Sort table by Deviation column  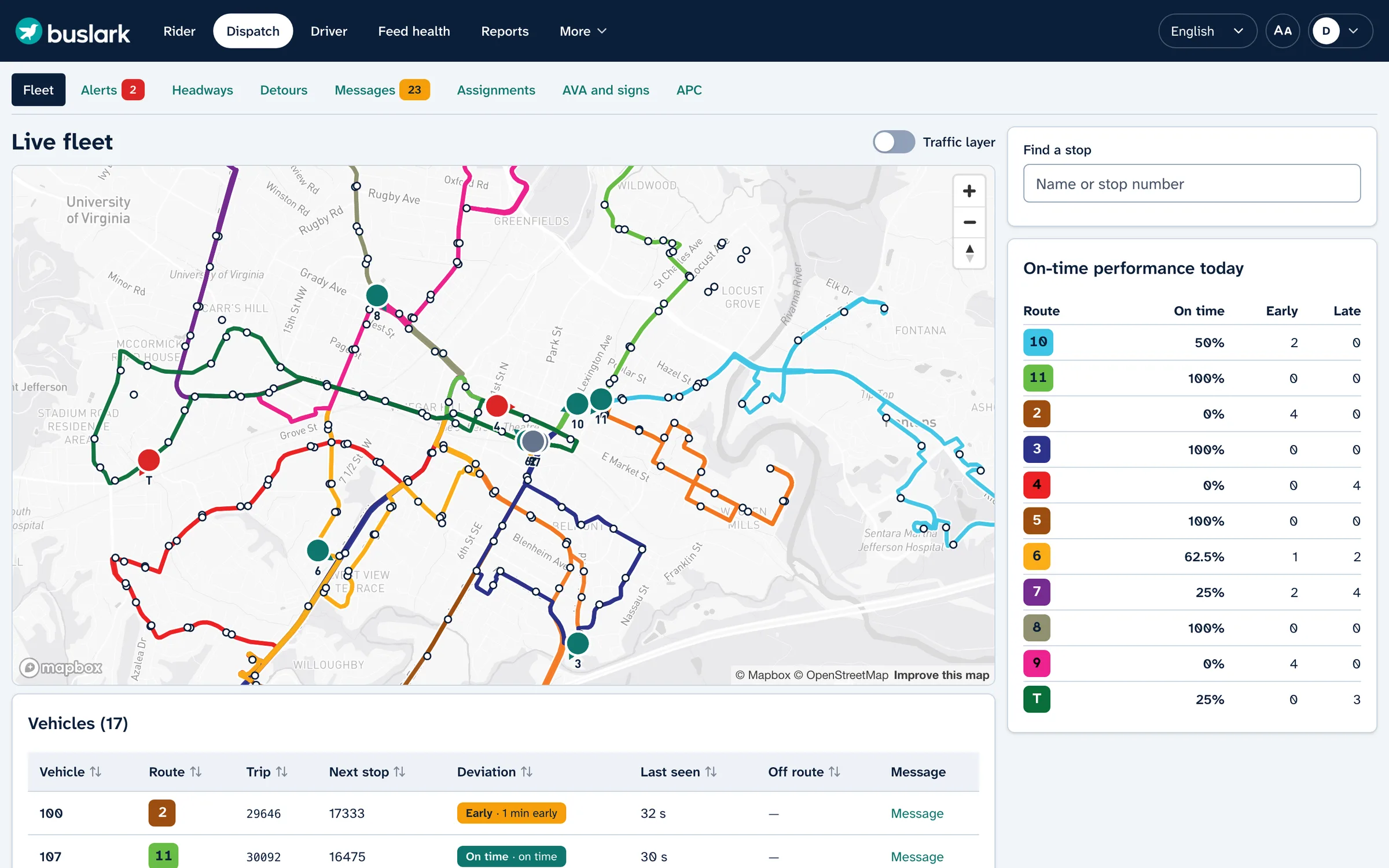495,771
